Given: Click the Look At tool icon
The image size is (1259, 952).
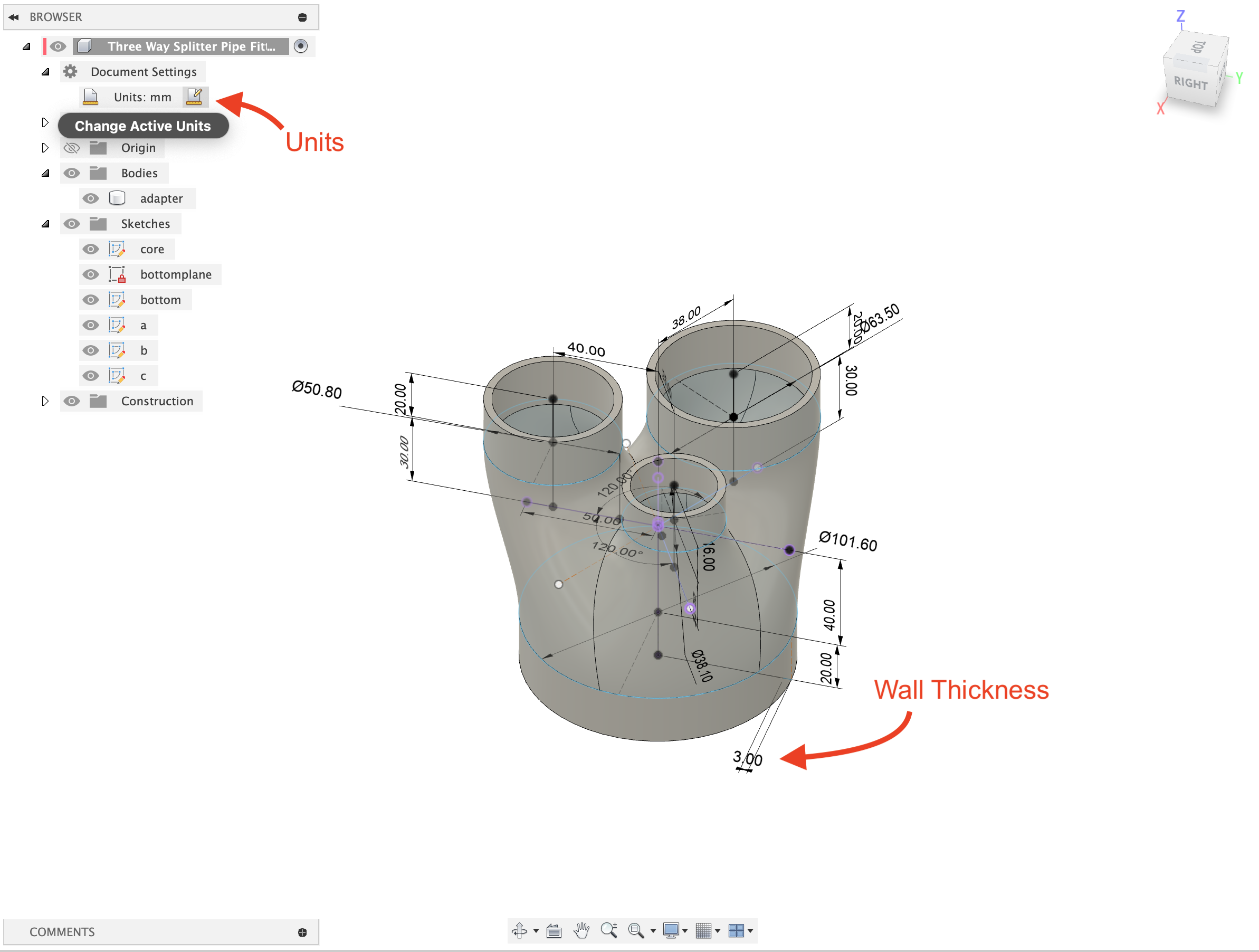Looking at the screenshot, I should (x=555, y=931).
